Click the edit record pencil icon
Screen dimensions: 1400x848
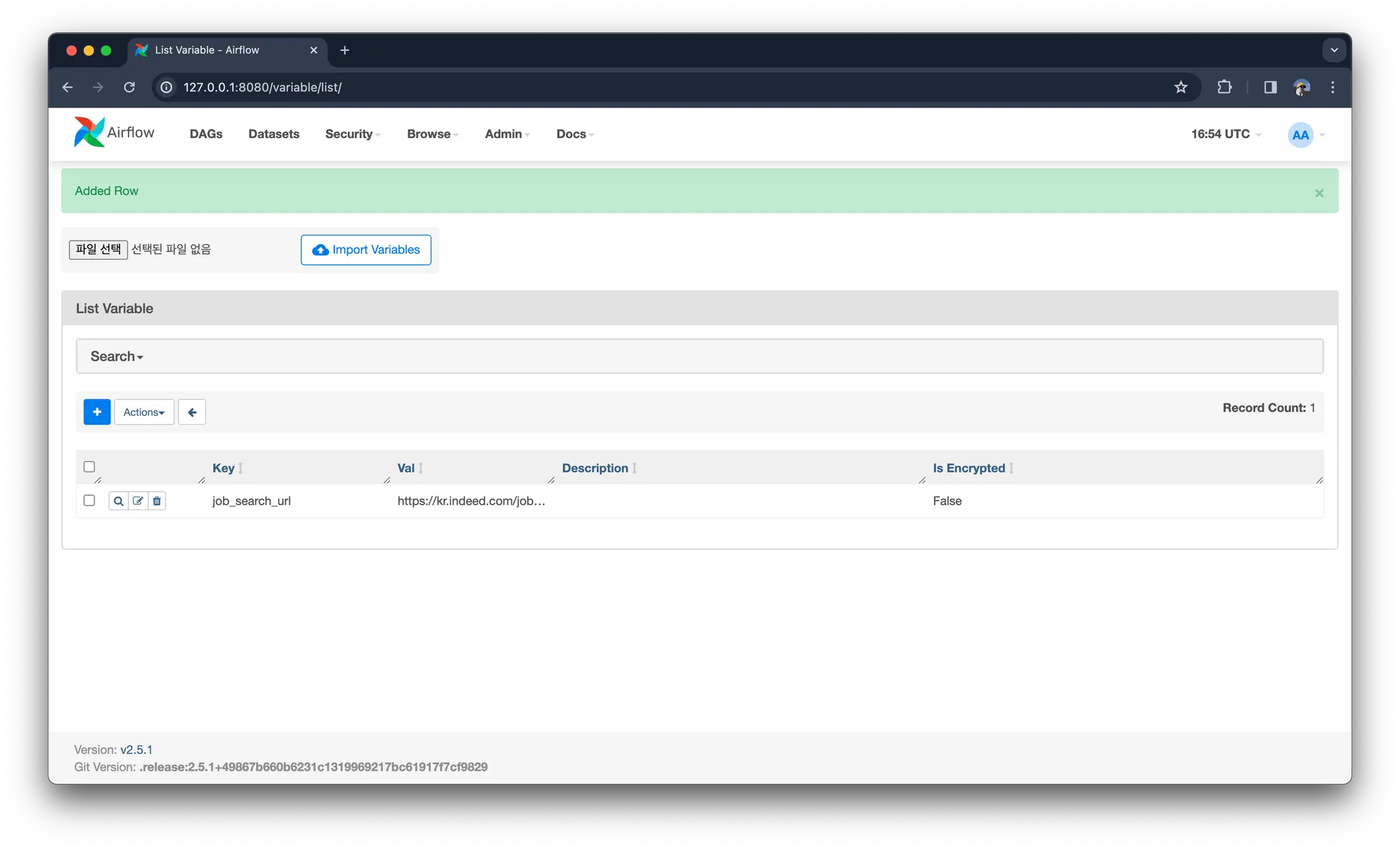138,501
